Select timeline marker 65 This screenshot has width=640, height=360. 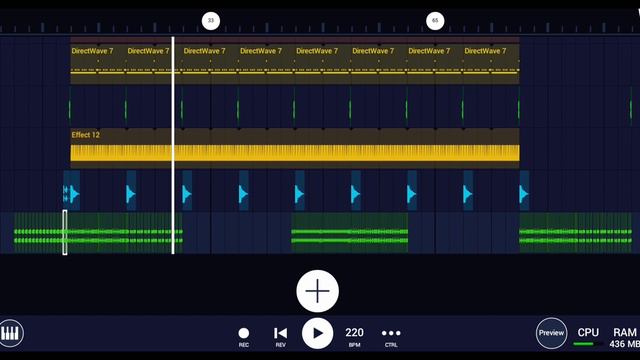point(435,20)
